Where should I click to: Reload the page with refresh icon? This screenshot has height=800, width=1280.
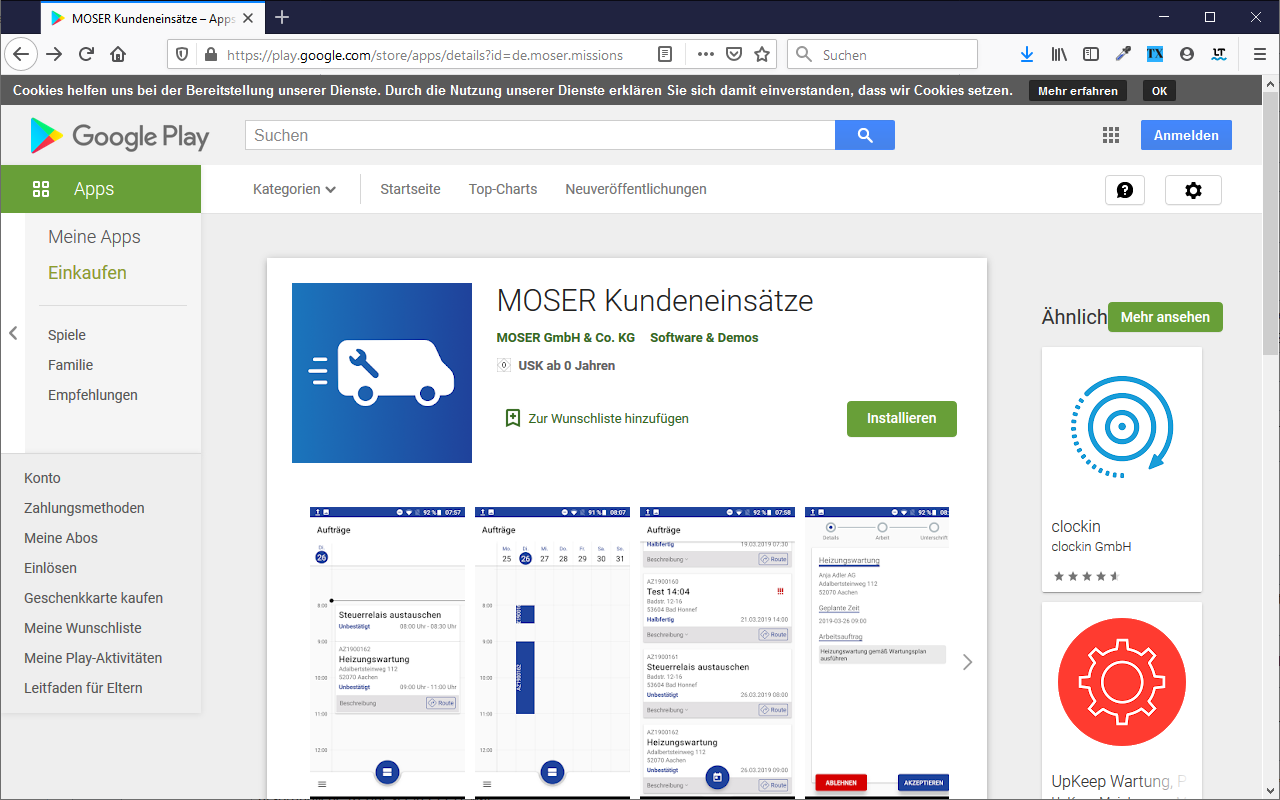click(x=86, y=55)
